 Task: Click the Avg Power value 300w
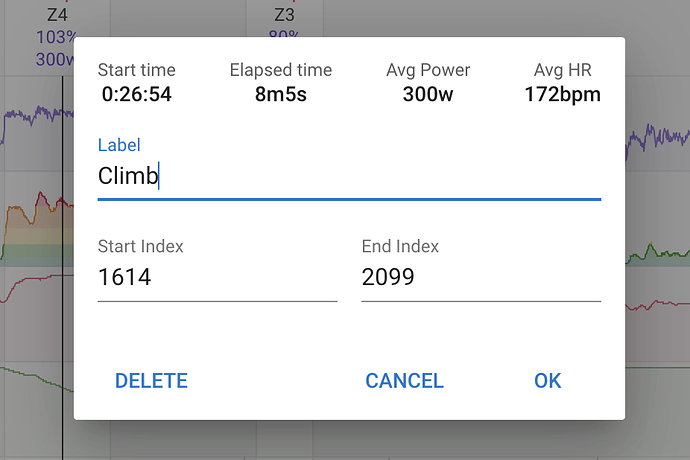click(428, 95)
